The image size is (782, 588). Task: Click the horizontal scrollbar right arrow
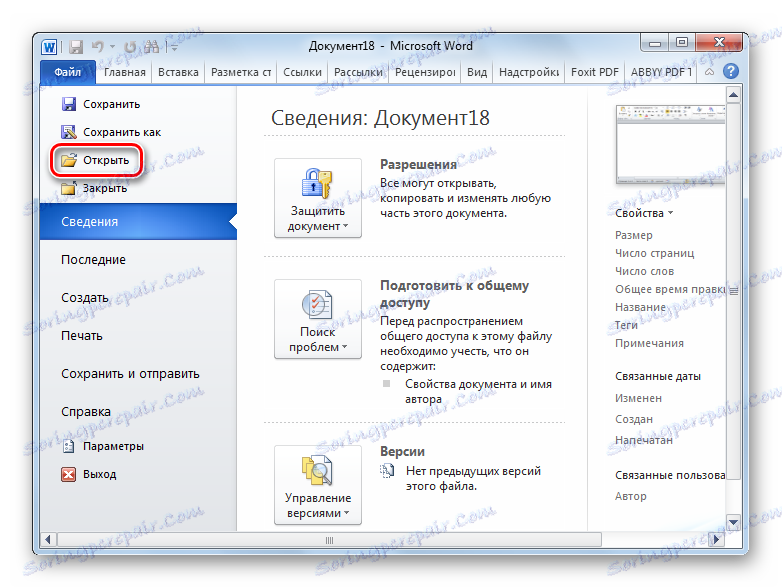717,539
